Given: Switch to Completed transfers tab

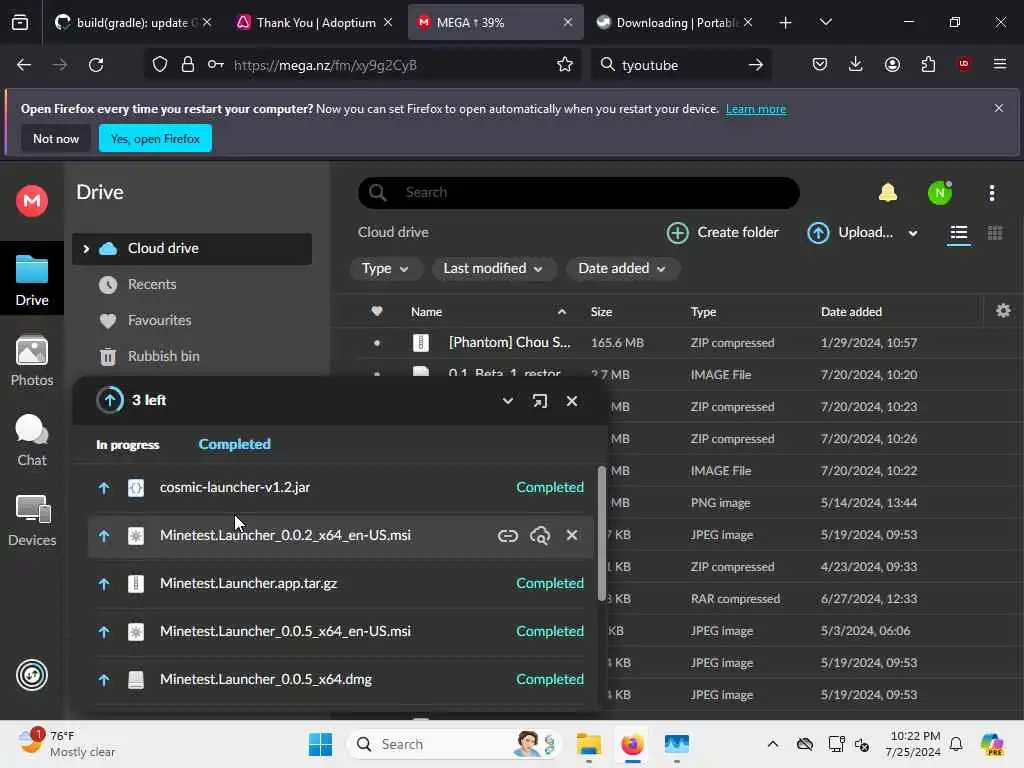Looking at the screenshot, I should coord(234,444).
